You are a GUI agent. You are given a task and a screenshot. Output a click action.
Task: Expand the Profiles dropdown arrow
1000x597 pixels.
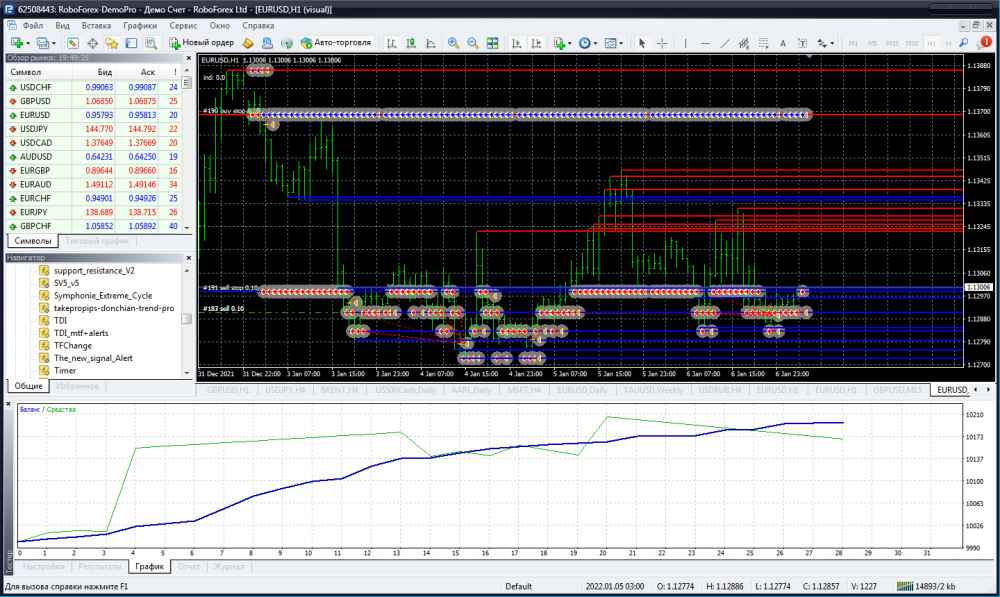pos(54,43)
